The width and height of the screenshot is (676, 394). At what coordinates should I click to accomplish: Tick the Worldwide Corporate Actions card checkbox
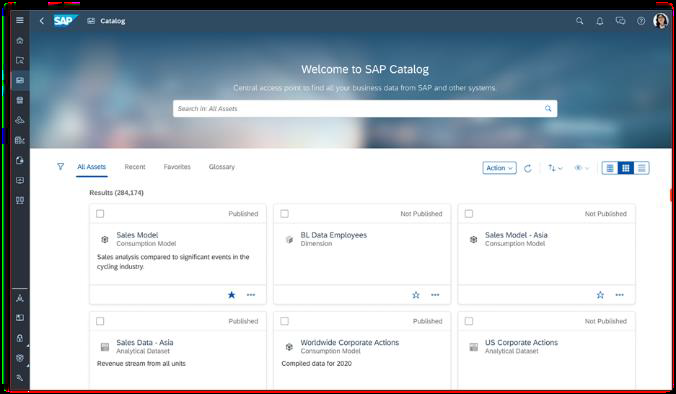click(x=285, y=321)
